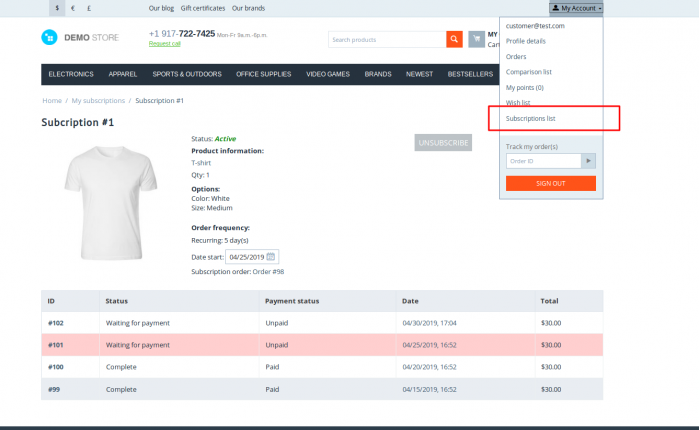Open order #100 in the table
The height and width of the screenshot is (430, 700).
tap(56, 367)
